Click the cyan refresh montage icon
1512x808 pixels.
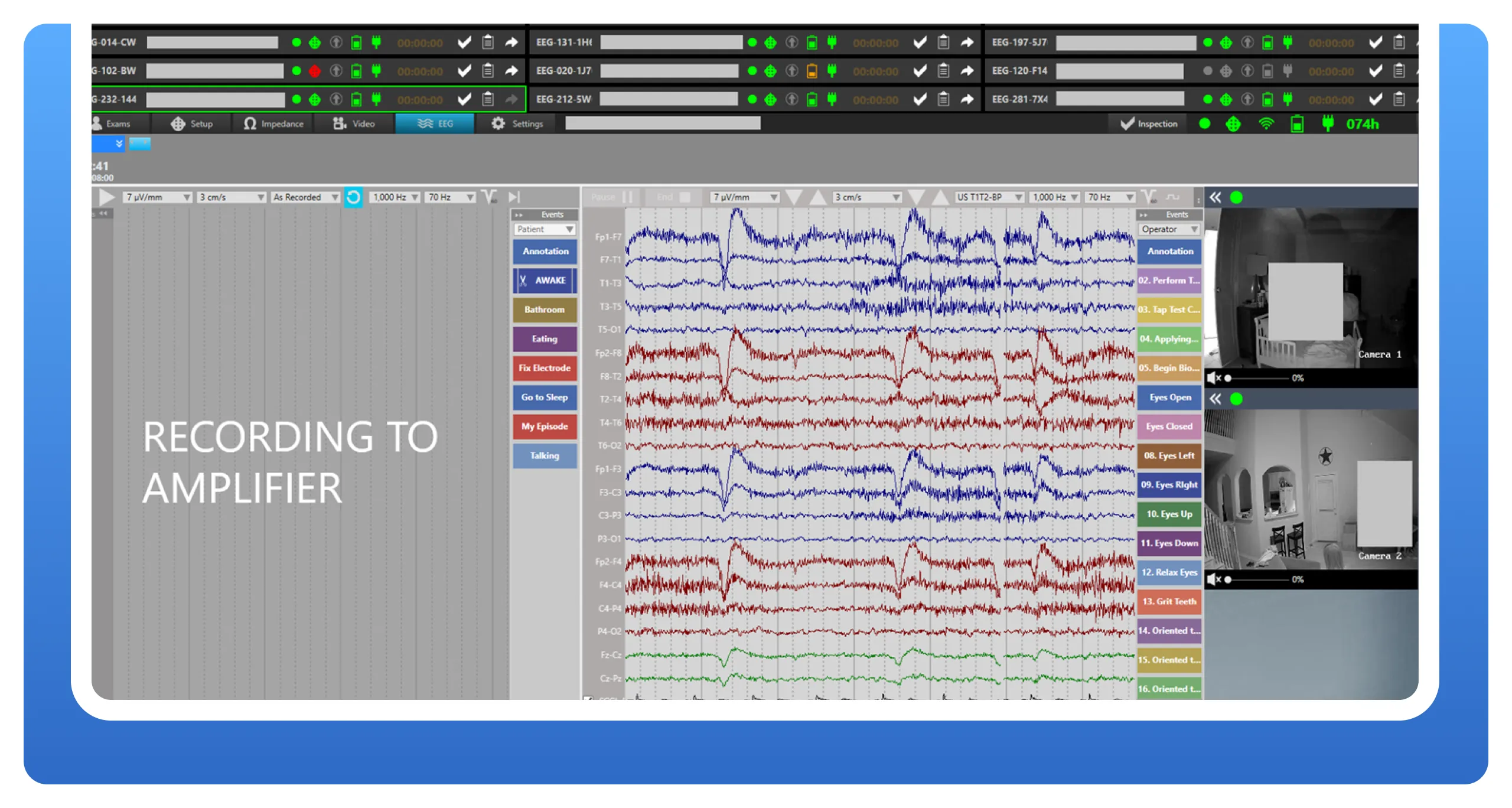point(353,197)
